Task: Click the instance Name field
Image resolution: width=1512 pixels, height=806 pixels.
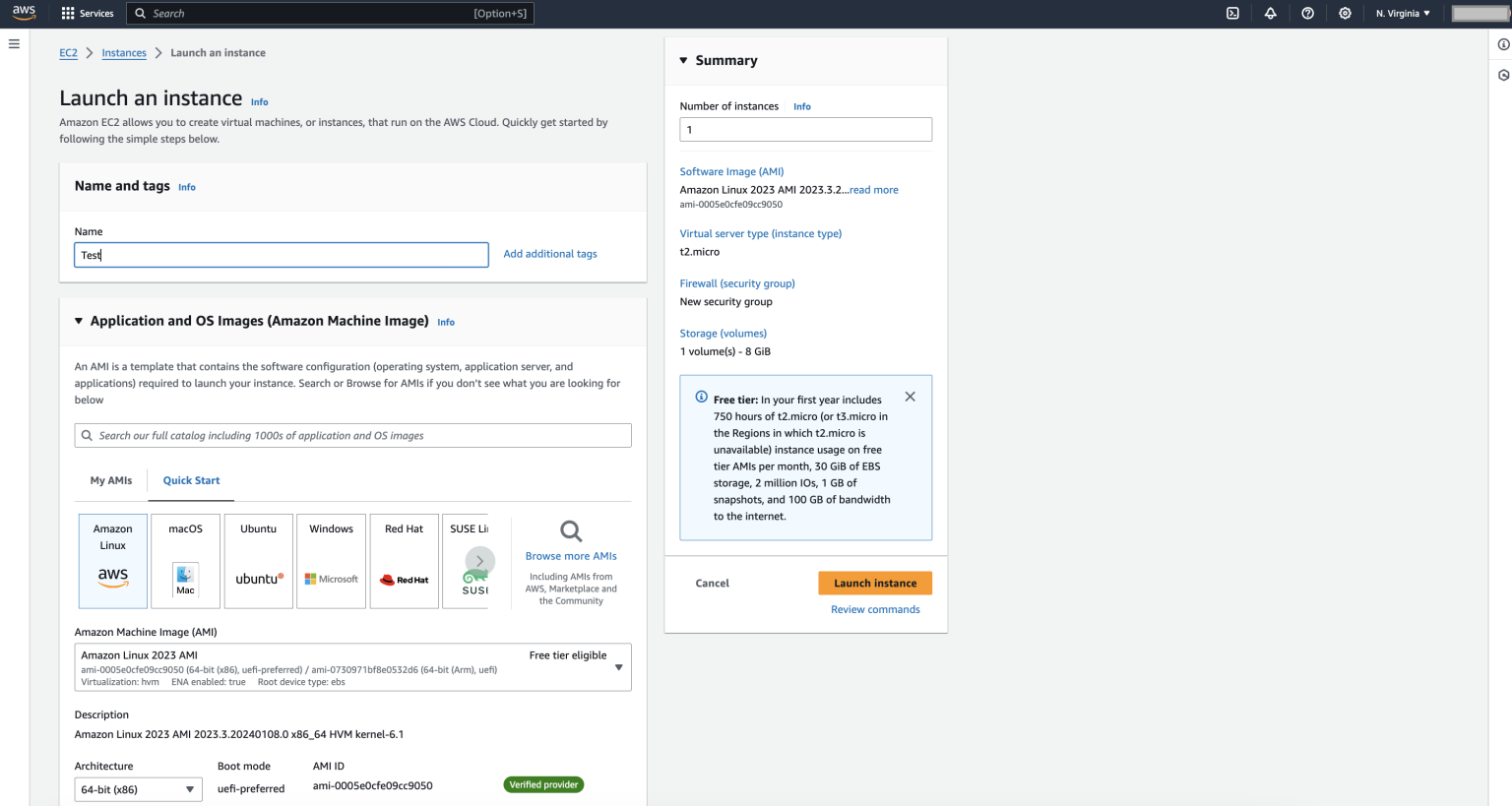Action: click(281, 254)
